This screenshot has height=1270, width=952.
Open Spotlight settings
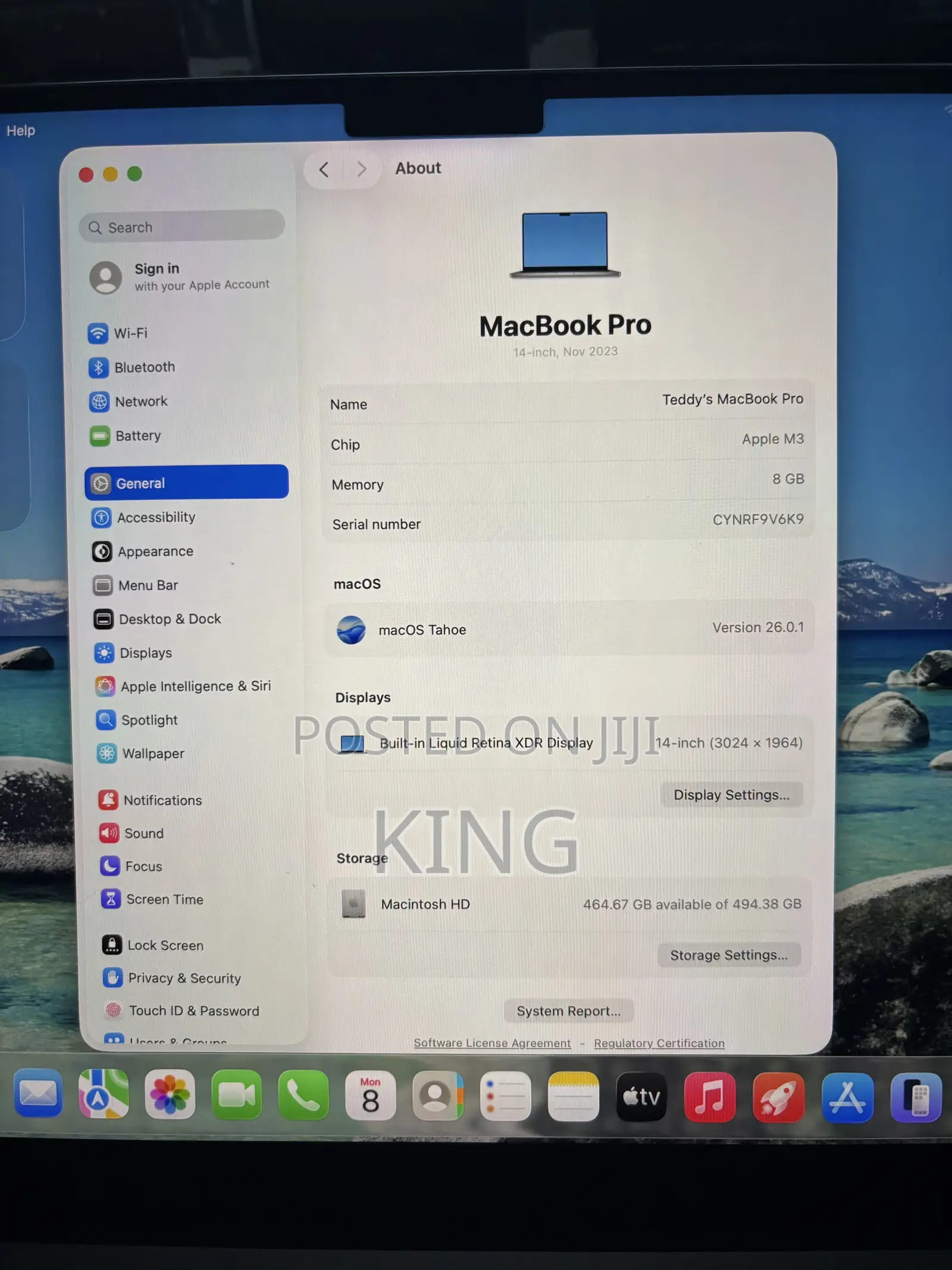(x=137, y=720)
